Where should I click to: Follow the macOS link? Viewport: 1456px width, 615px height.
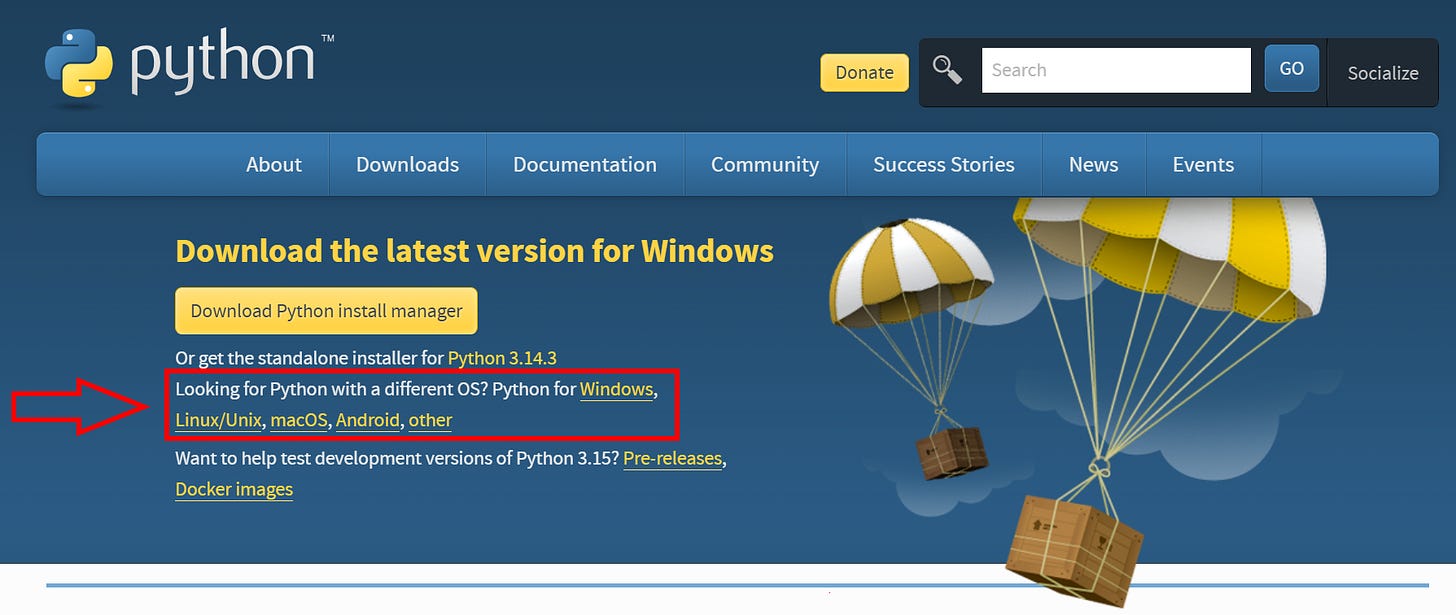(x=299, y=420)
